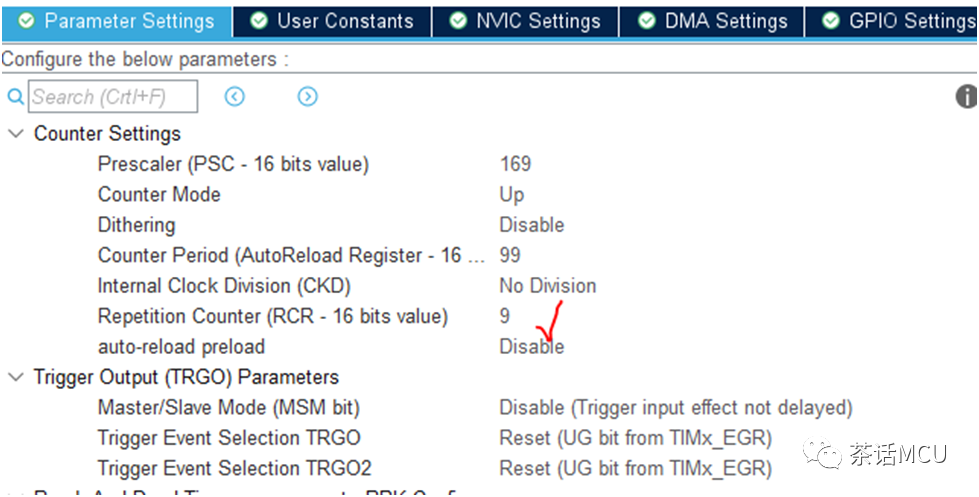Open the auto-reload preload Disable dropdown
This screenshot has height=497, width=979.
[532, 347]
